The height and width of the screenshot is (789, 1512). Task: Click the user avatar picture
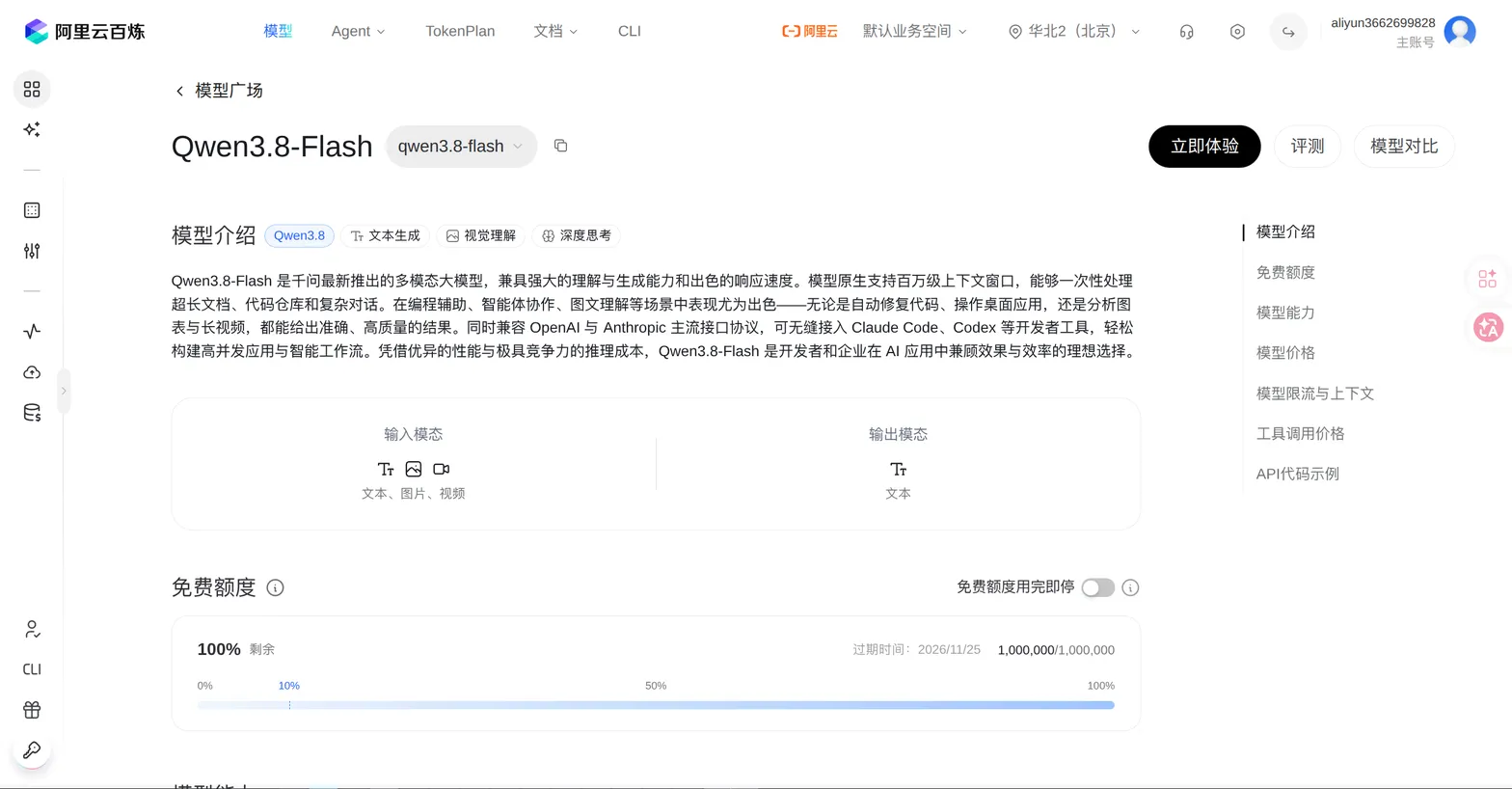(1460, 32)
